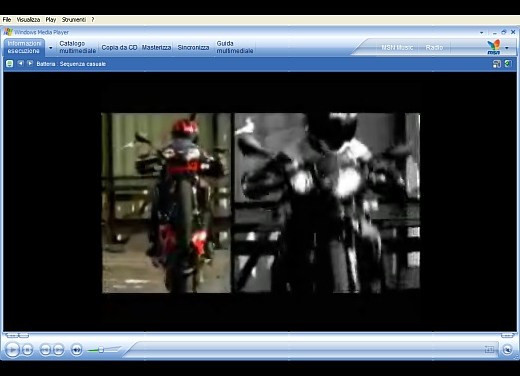Stop playback with the Stop button
Viewport: 520px width, 376px height.
[28, 350]
